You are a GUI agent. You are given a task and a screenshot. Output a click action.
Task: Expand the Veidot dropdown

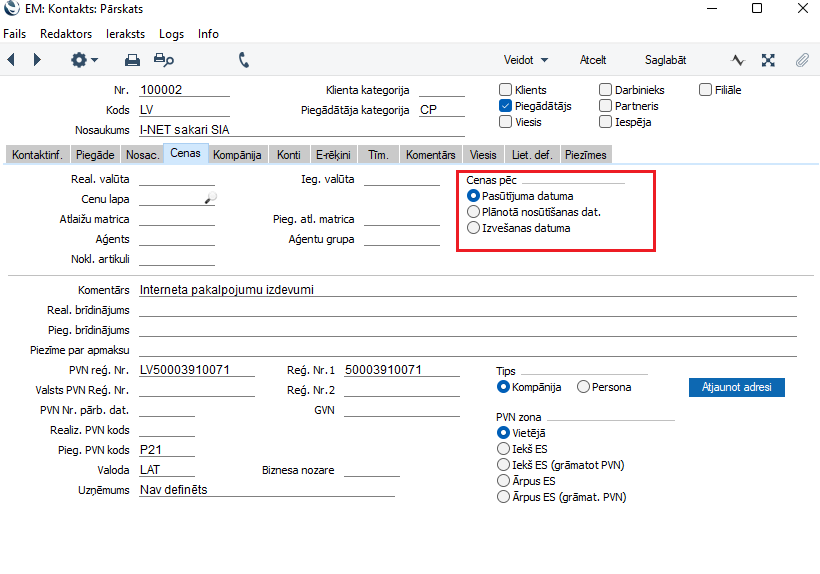(x=525, y=60)
